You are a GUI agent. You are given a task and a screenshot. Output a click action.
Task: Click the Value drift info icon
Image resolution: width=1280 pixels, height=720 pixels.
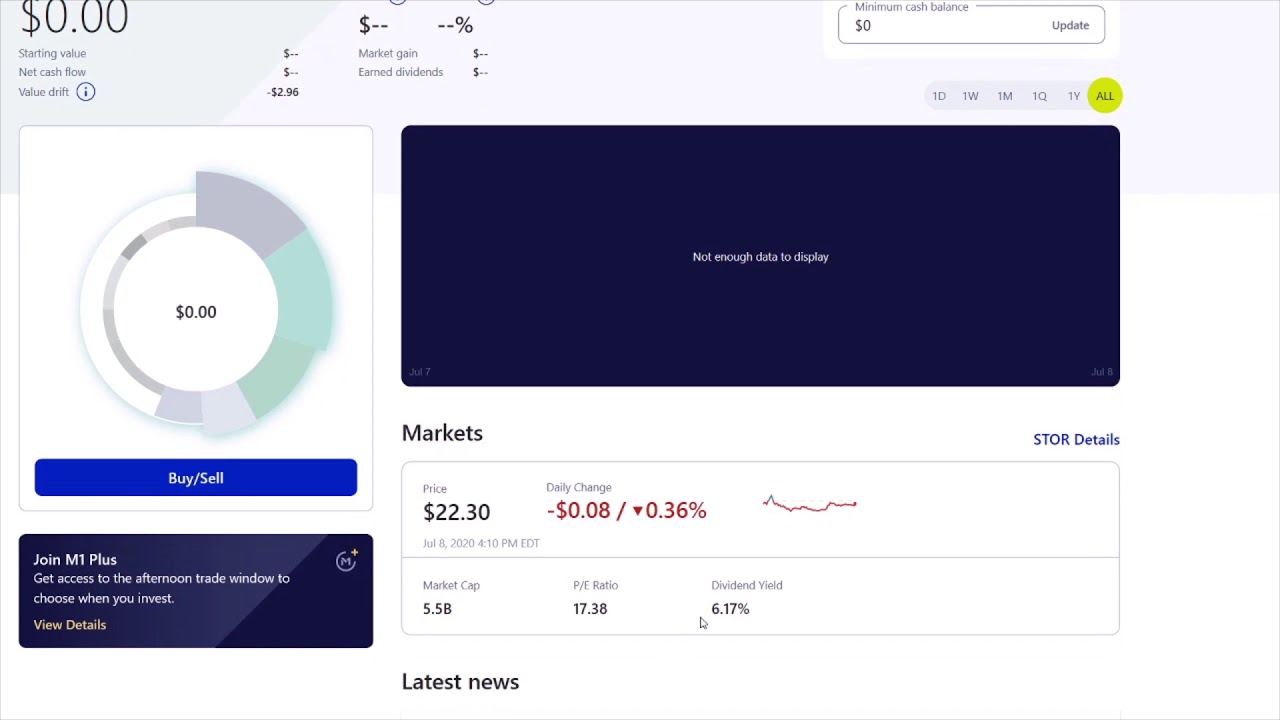pyautogui.click(x=86, y=92)
